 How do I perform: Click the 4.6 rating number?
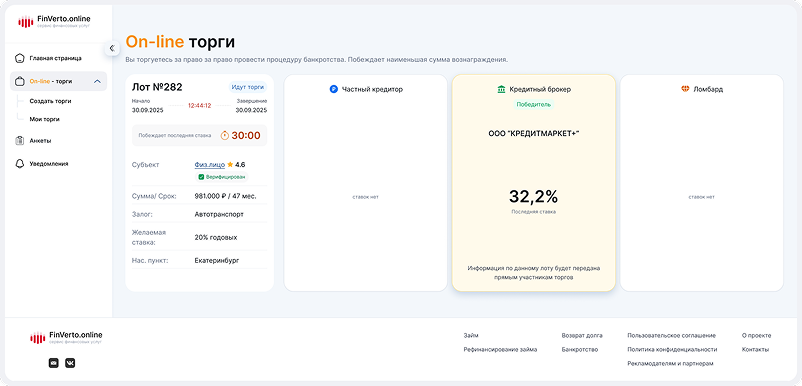click(x=240, y=165)
